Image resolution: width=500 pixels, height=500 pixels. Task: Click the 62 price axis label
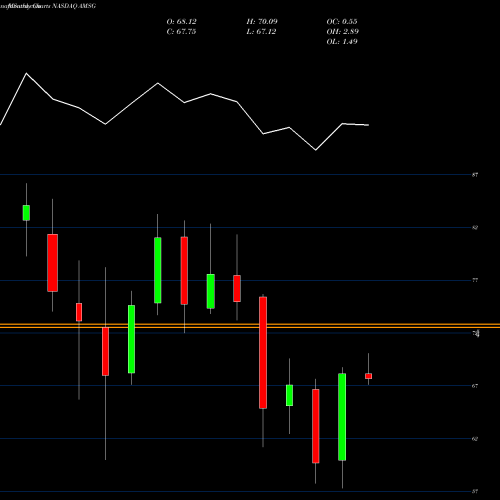coord(475,439)
